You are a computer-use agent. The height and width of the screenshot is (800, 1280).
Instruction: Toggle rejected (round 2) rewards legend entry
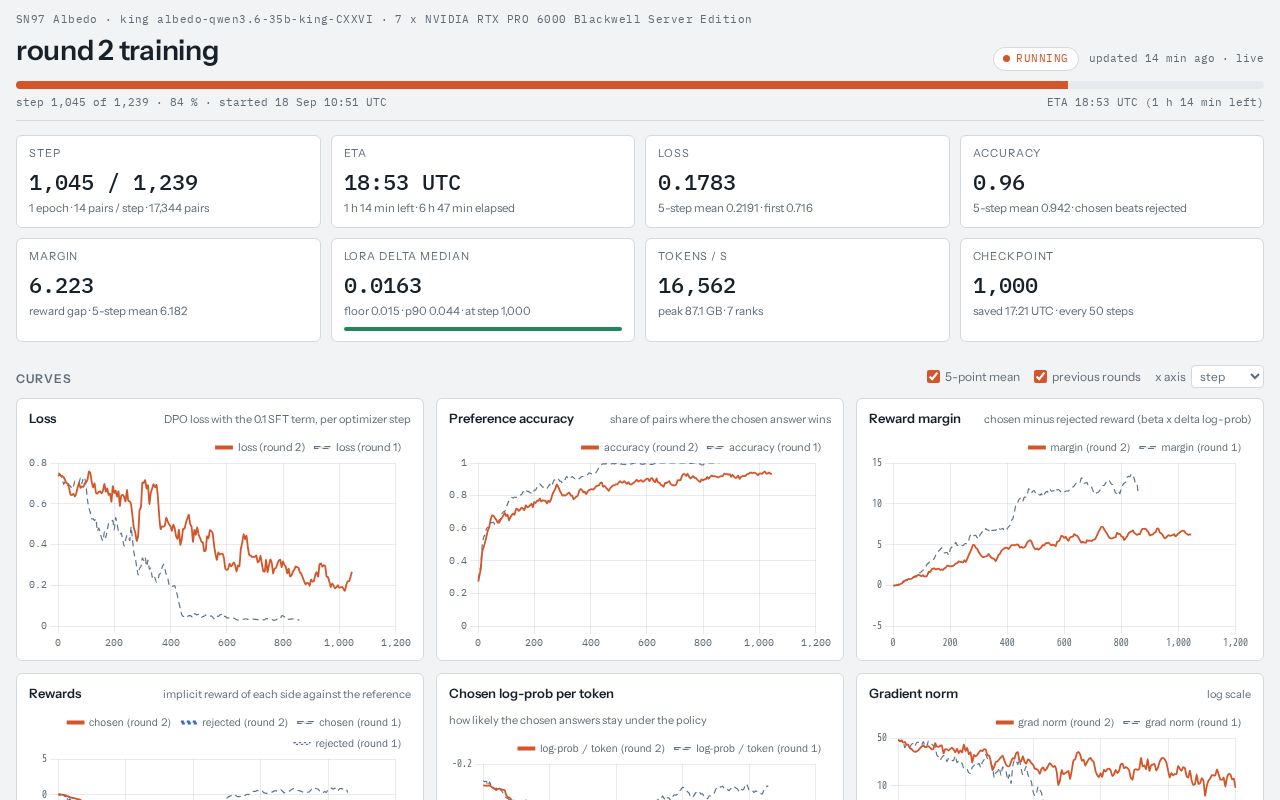click(234, 722)
